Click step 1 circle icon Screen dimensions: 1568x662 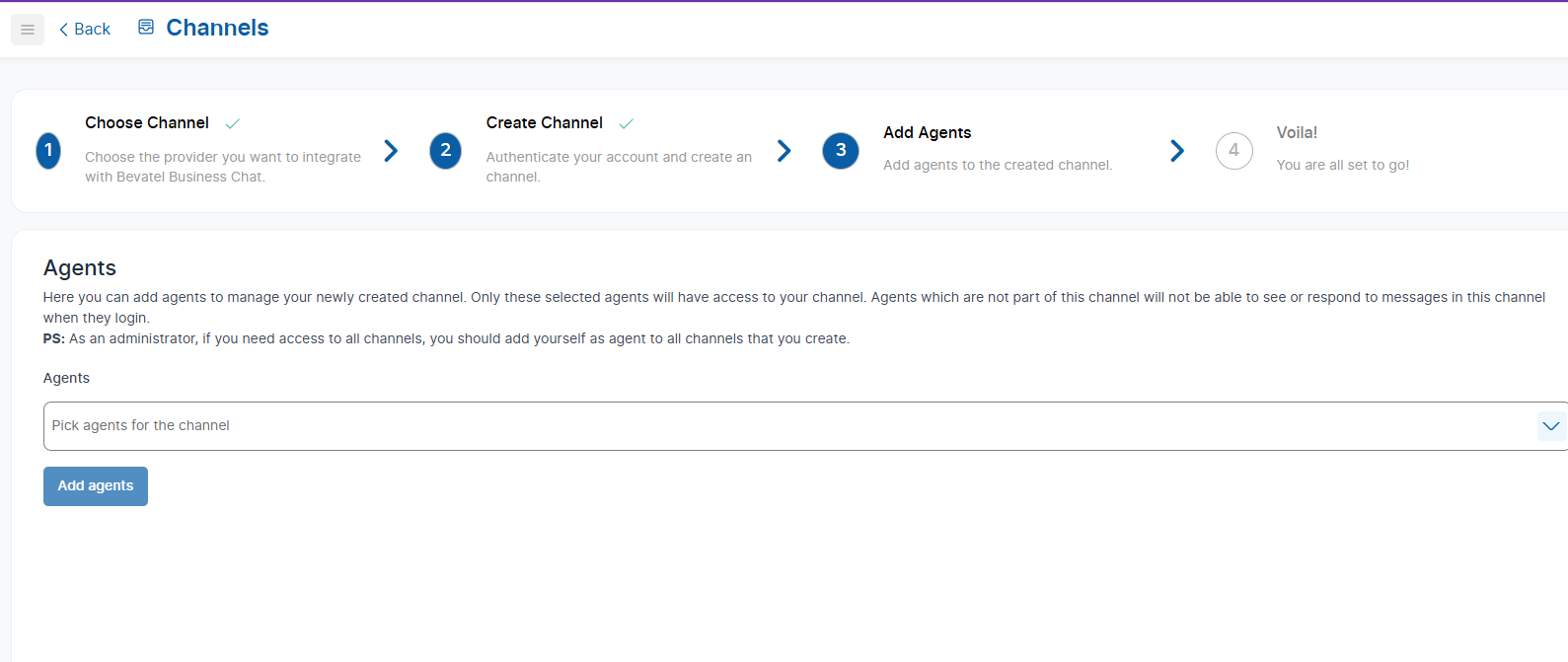point(48,151)
